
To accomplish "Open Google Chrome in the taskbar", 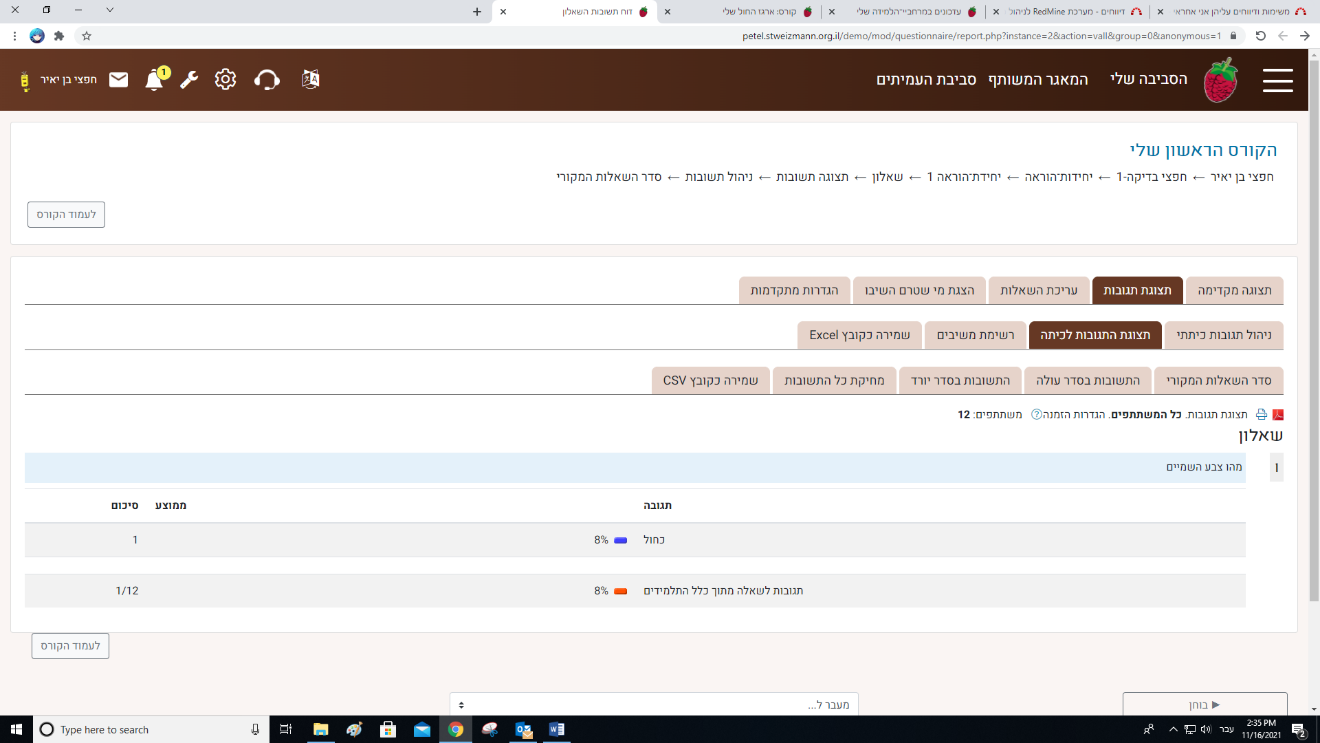I will 456,729.
